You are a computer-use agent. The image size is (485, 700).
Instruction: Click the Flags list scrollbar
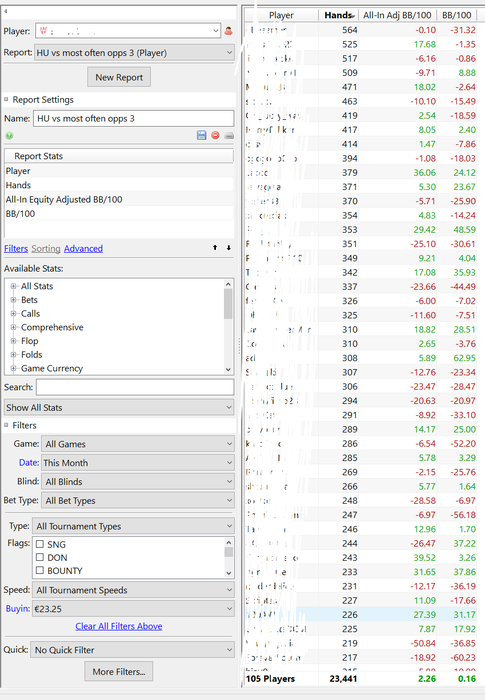[228, 558]
